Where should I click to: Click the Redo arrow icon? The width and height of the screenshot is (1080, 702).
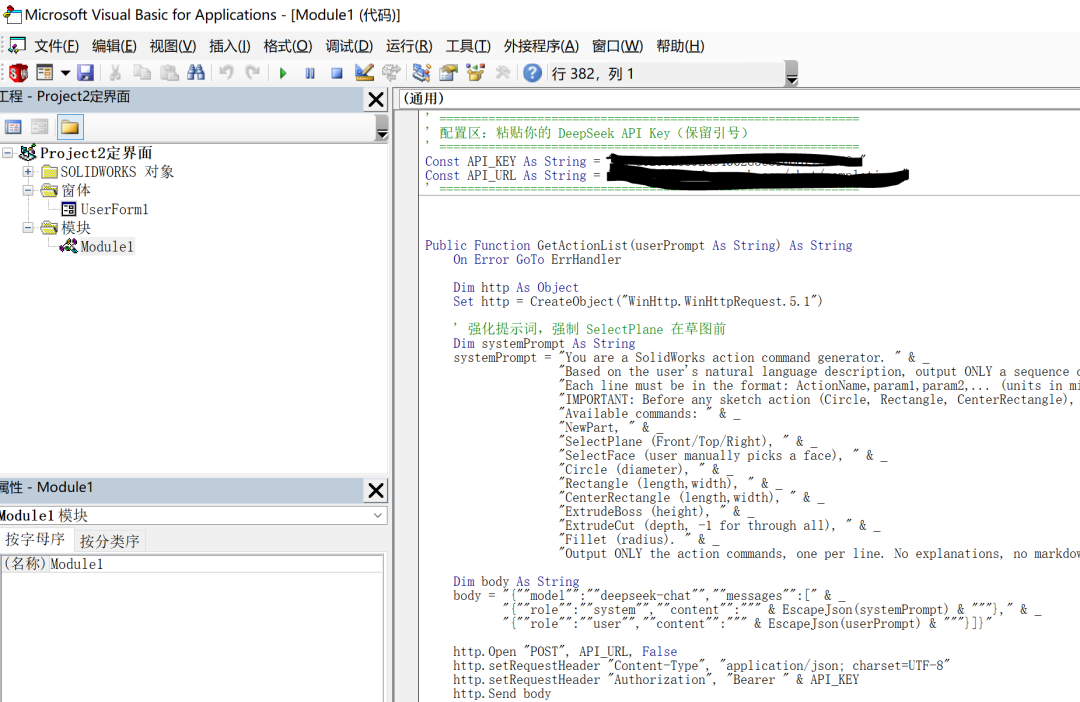point(253,72)
